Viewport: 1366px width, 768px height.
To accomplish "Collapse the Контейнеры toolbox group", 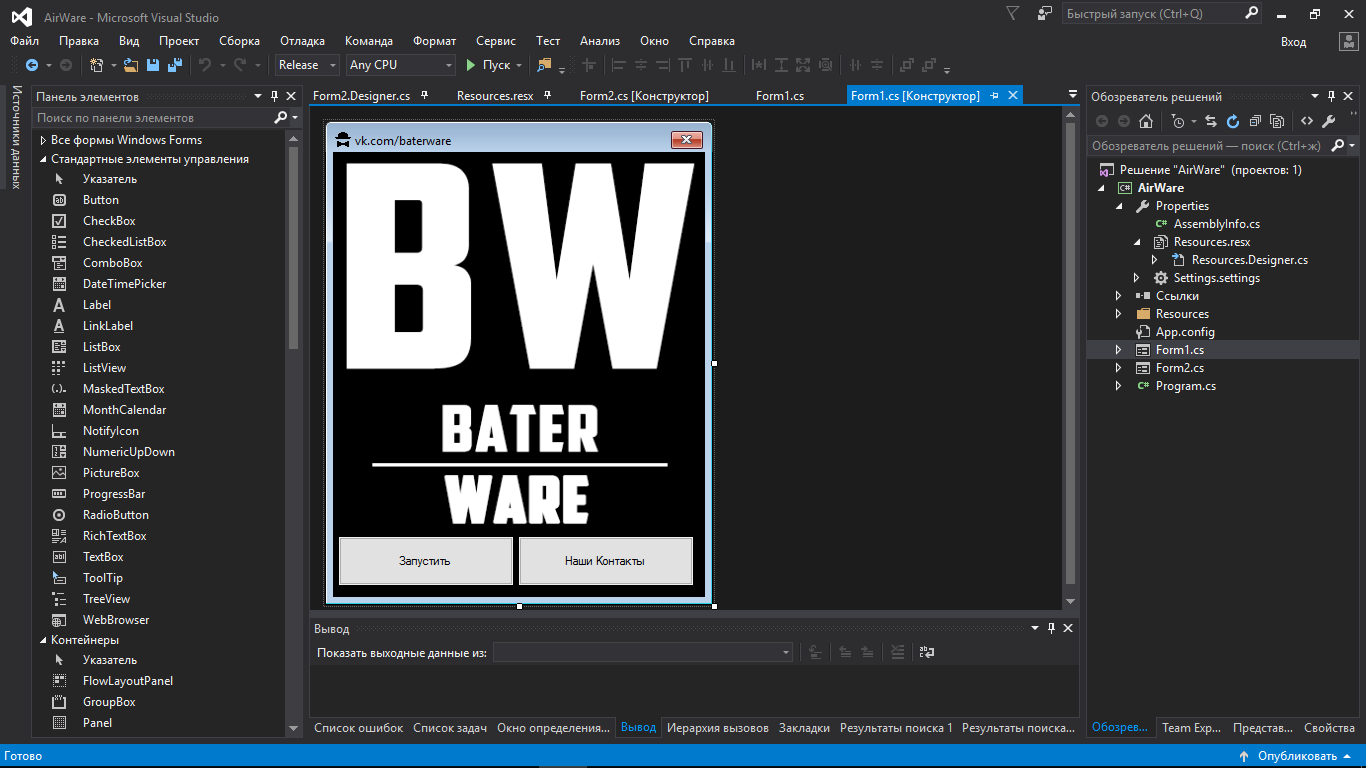I will pyautogui.click(x=43, y=640).
